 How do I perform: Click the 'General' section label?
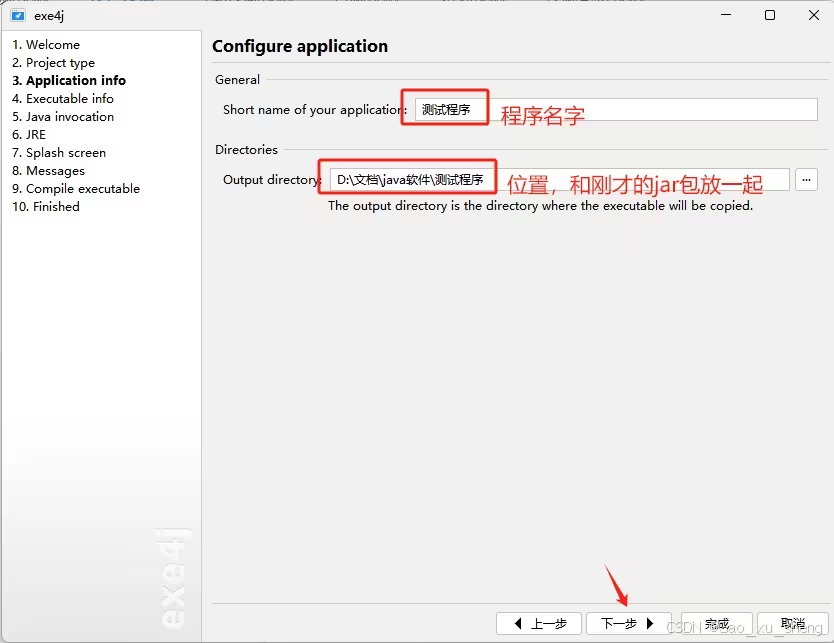[x=237, y=80]
